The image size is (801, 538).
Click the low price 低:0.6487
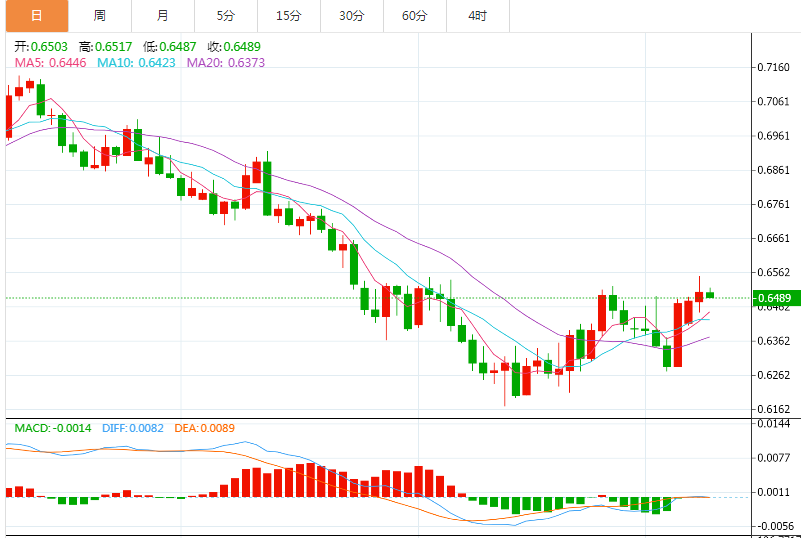170,47
